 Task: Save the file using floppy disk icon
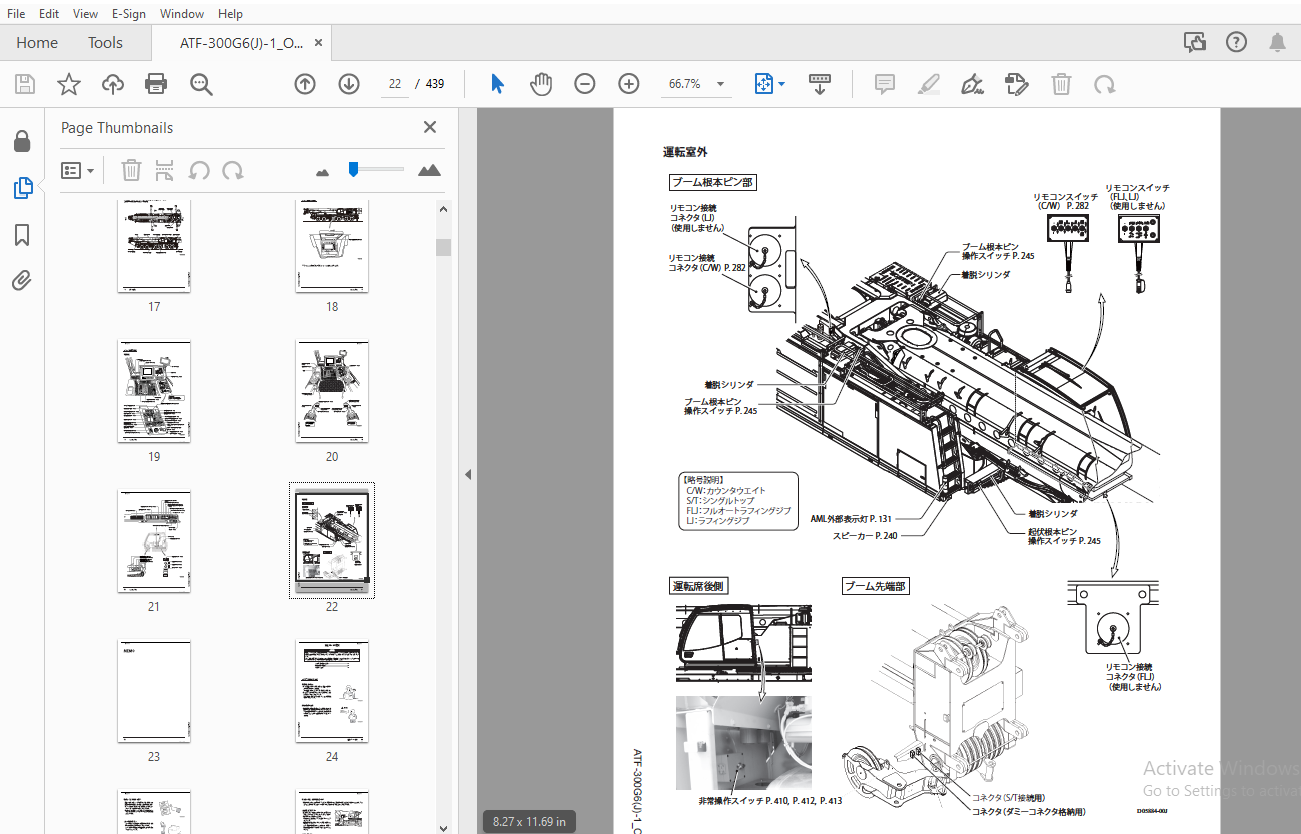coord(24,84)
